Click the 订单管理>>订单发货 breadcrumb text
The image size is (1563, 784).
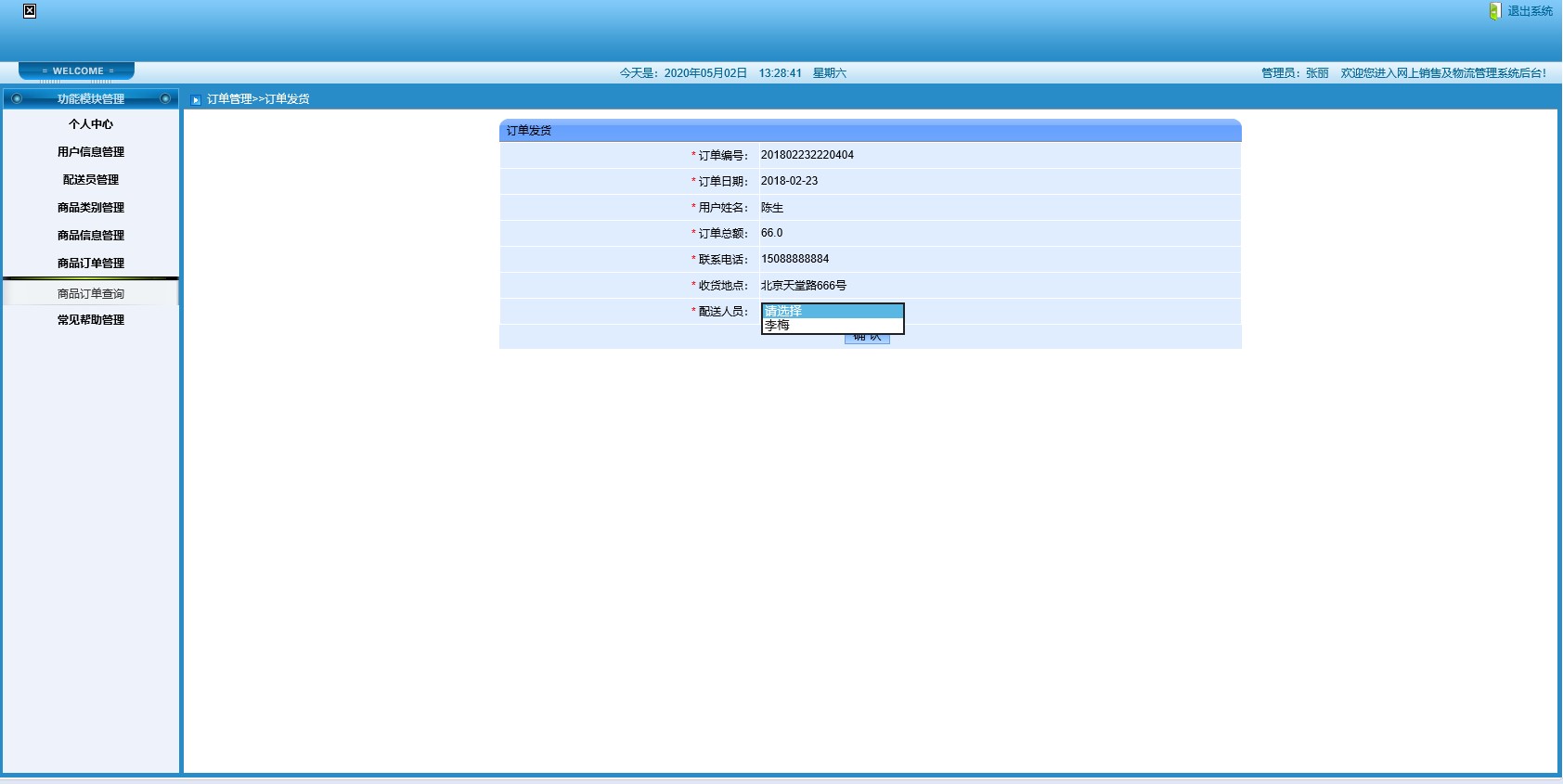tap(258, 99)
